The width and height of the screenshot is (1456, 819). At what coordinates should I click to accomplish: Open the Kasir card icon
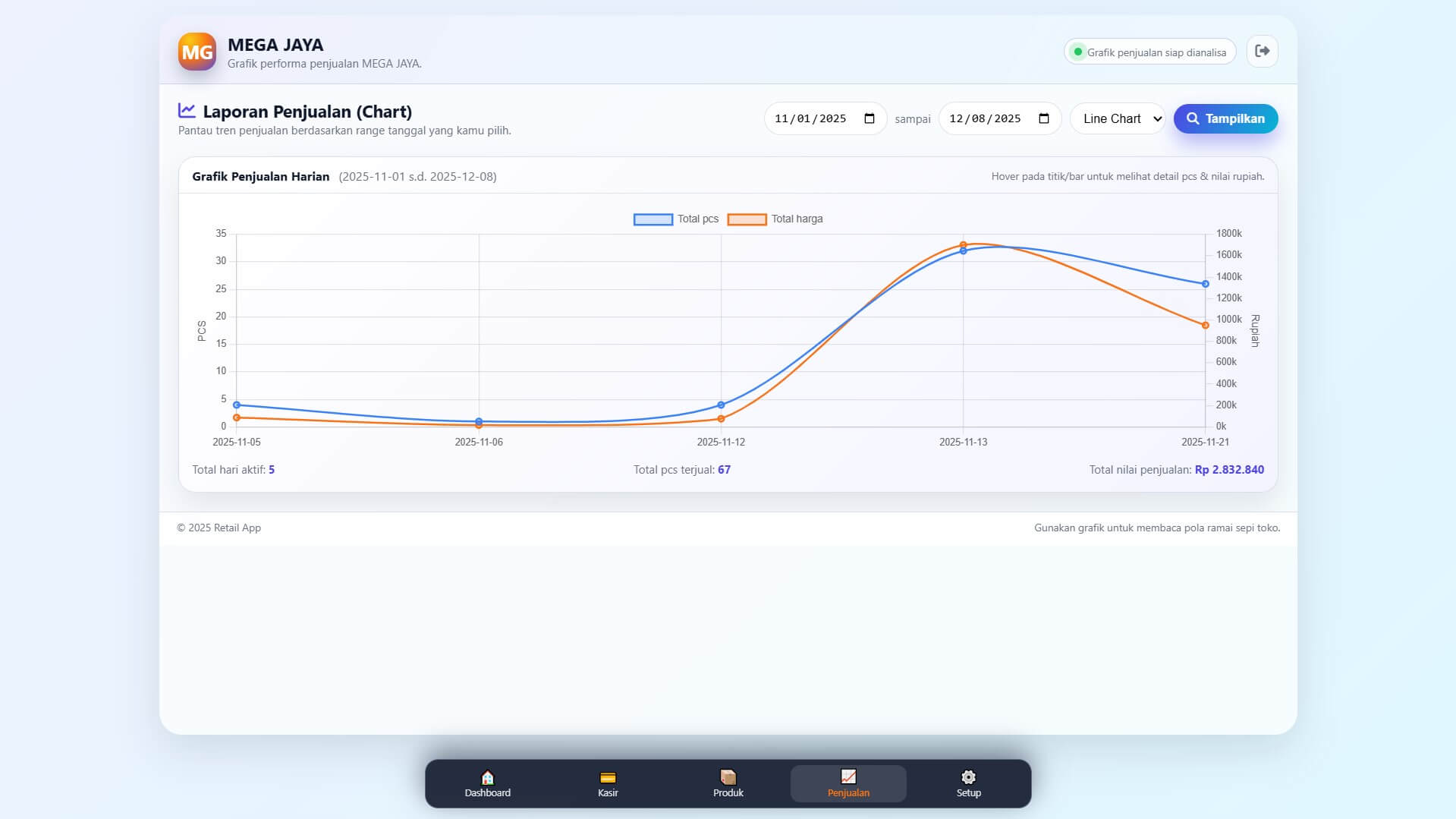tap(608, 777)
